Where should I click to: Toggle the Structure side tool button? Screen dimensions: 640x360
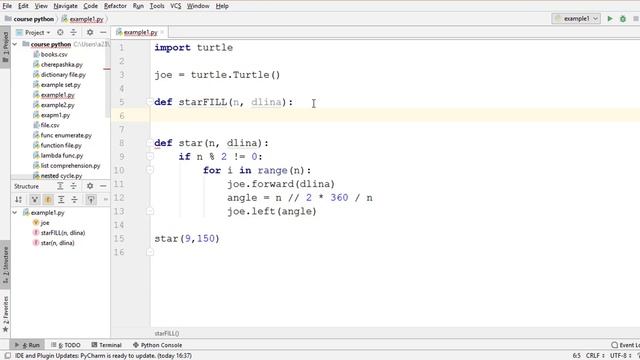pos(5,265)
